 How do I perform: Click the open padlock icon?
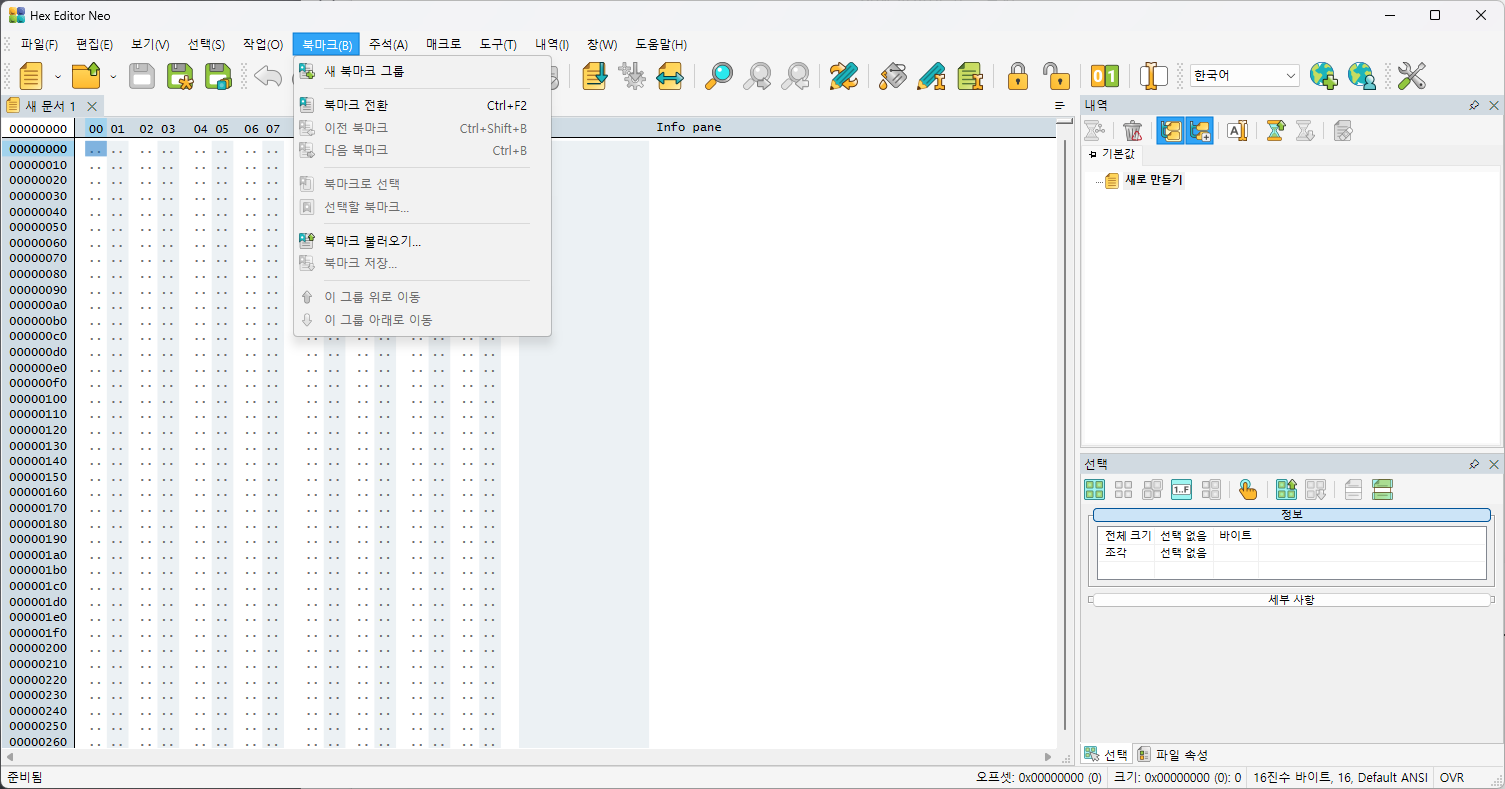[x=1056, y=76]
